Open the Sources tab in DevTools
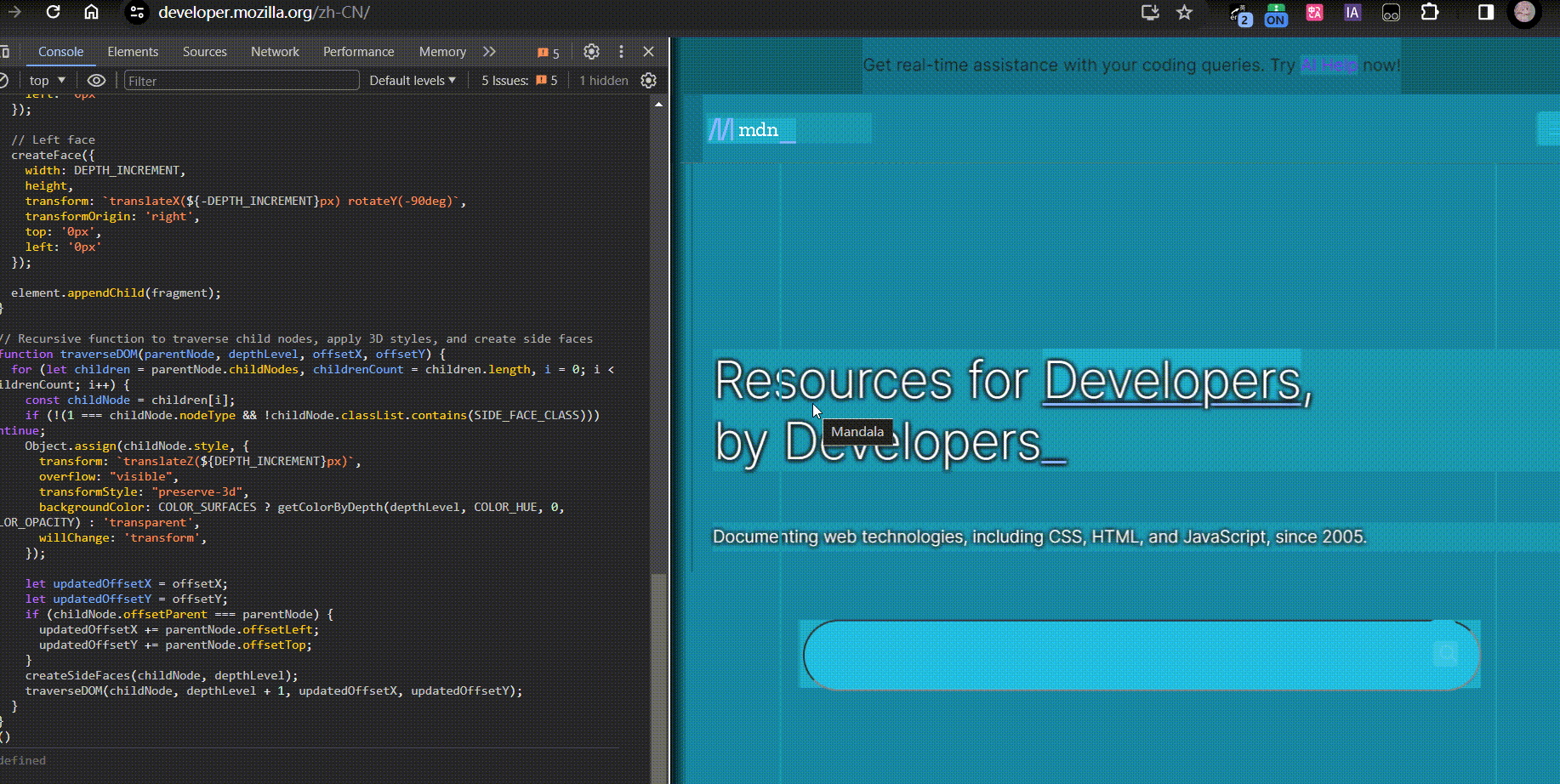Viewport: 1560px width, 784px height. 205,52
